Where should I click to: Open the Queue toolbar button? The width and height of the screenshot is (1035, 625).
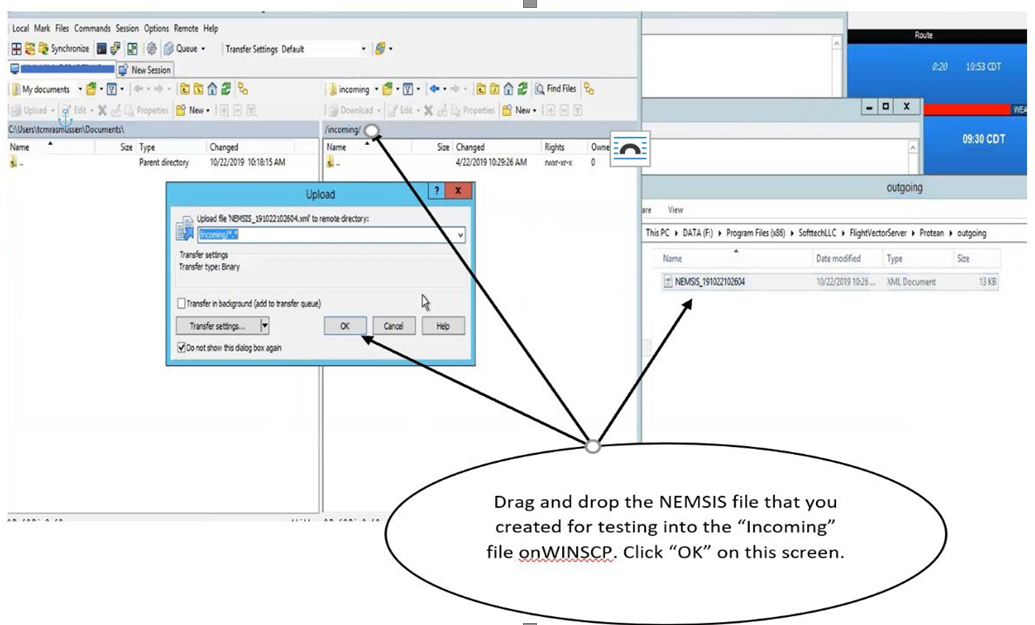click(181, 49)
